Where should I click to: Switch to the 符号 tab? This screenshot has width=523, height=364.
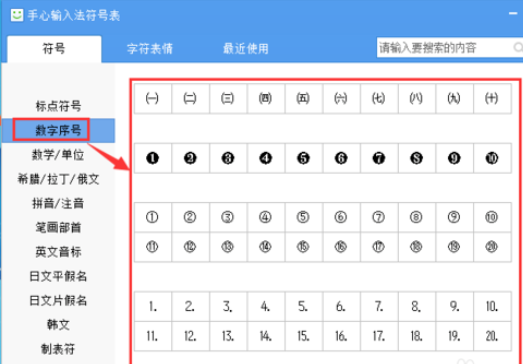pos(54,49)
